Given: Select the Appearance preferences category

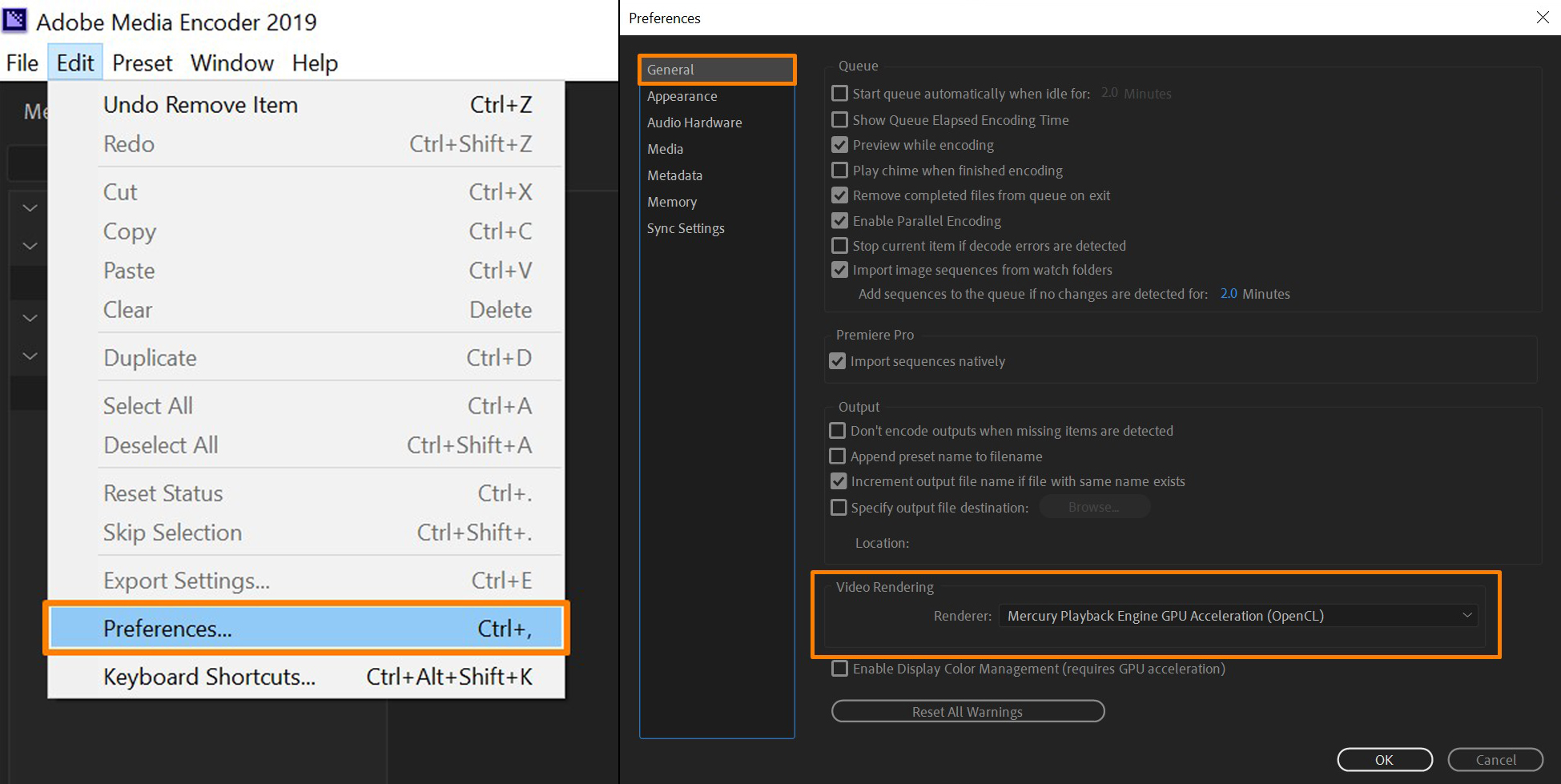Looking at the screenshot, I should click(717, 96).
